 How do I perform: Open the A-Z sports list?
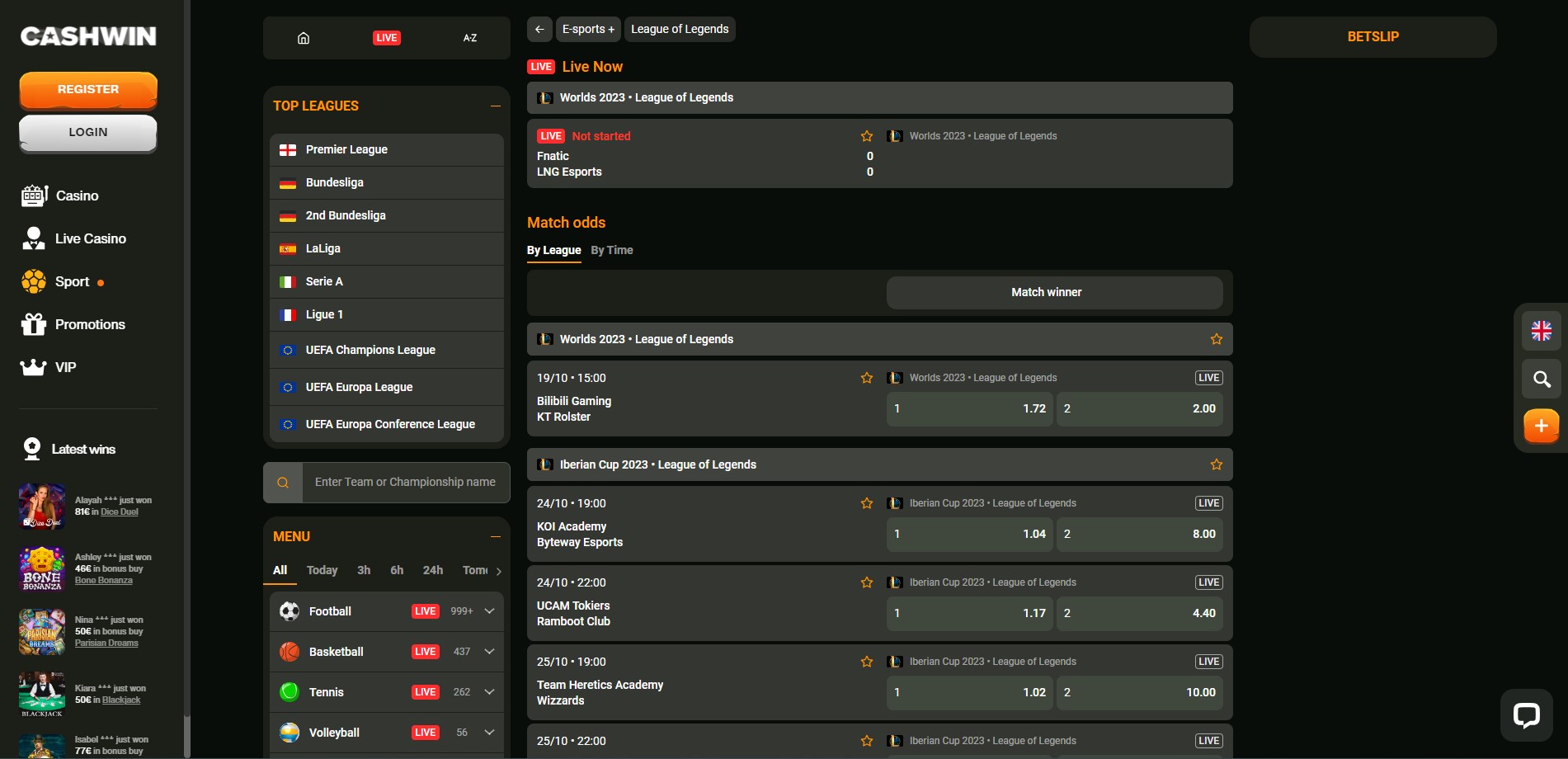tap(469, 38)
